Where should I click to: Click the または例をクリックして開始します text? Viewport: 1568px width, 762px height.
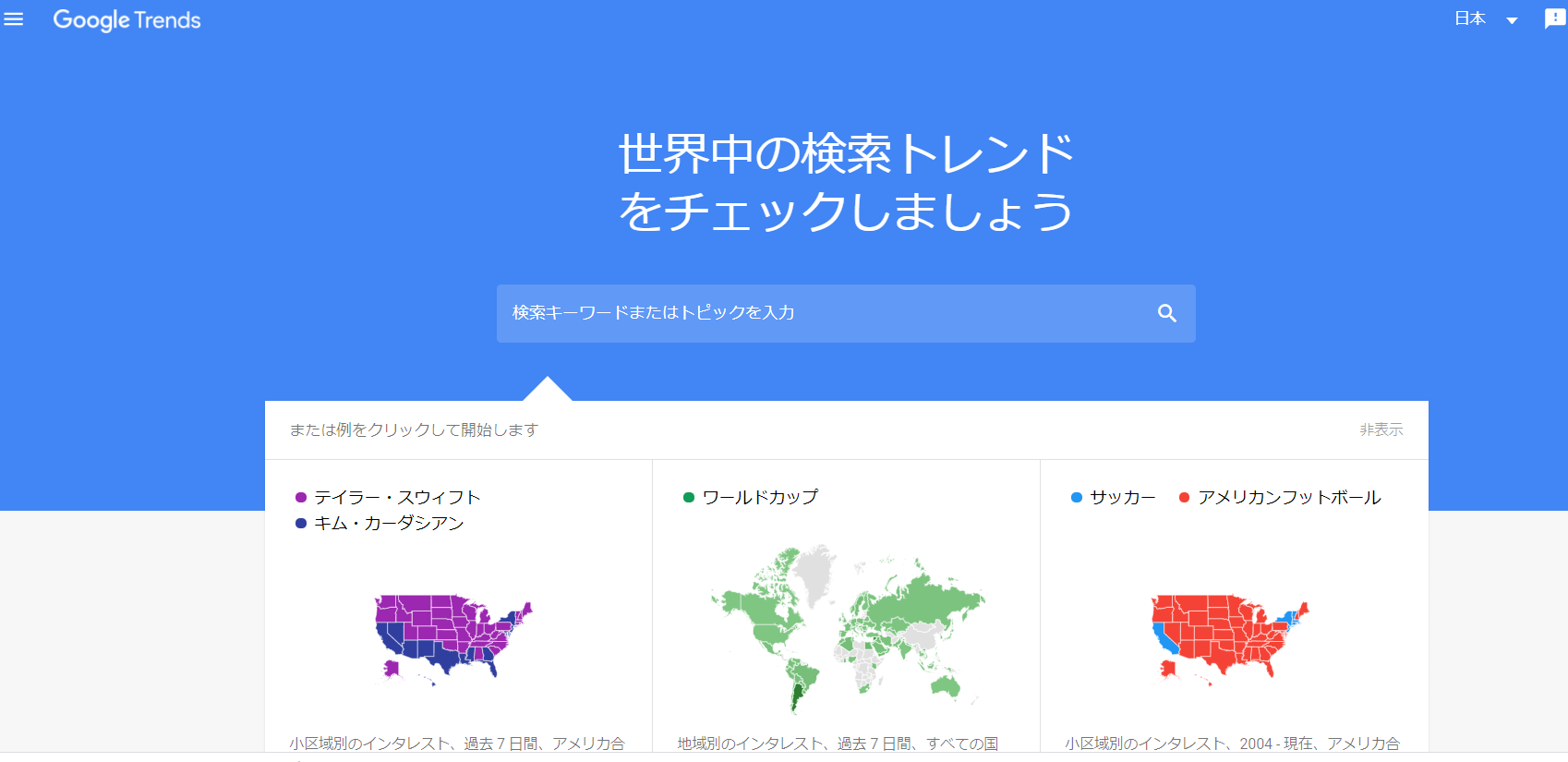click(414, 429)
